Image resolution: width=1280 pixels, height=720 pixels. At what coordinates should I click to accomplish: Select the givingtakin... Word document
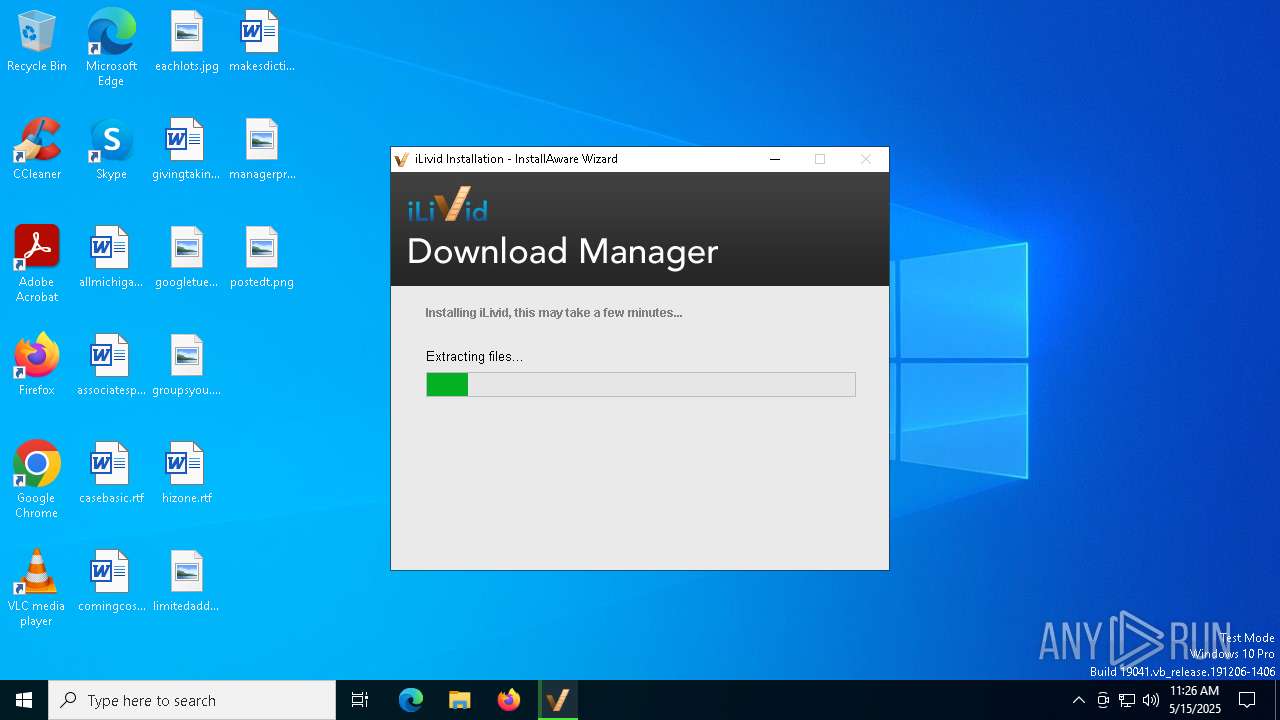[186, 149]
